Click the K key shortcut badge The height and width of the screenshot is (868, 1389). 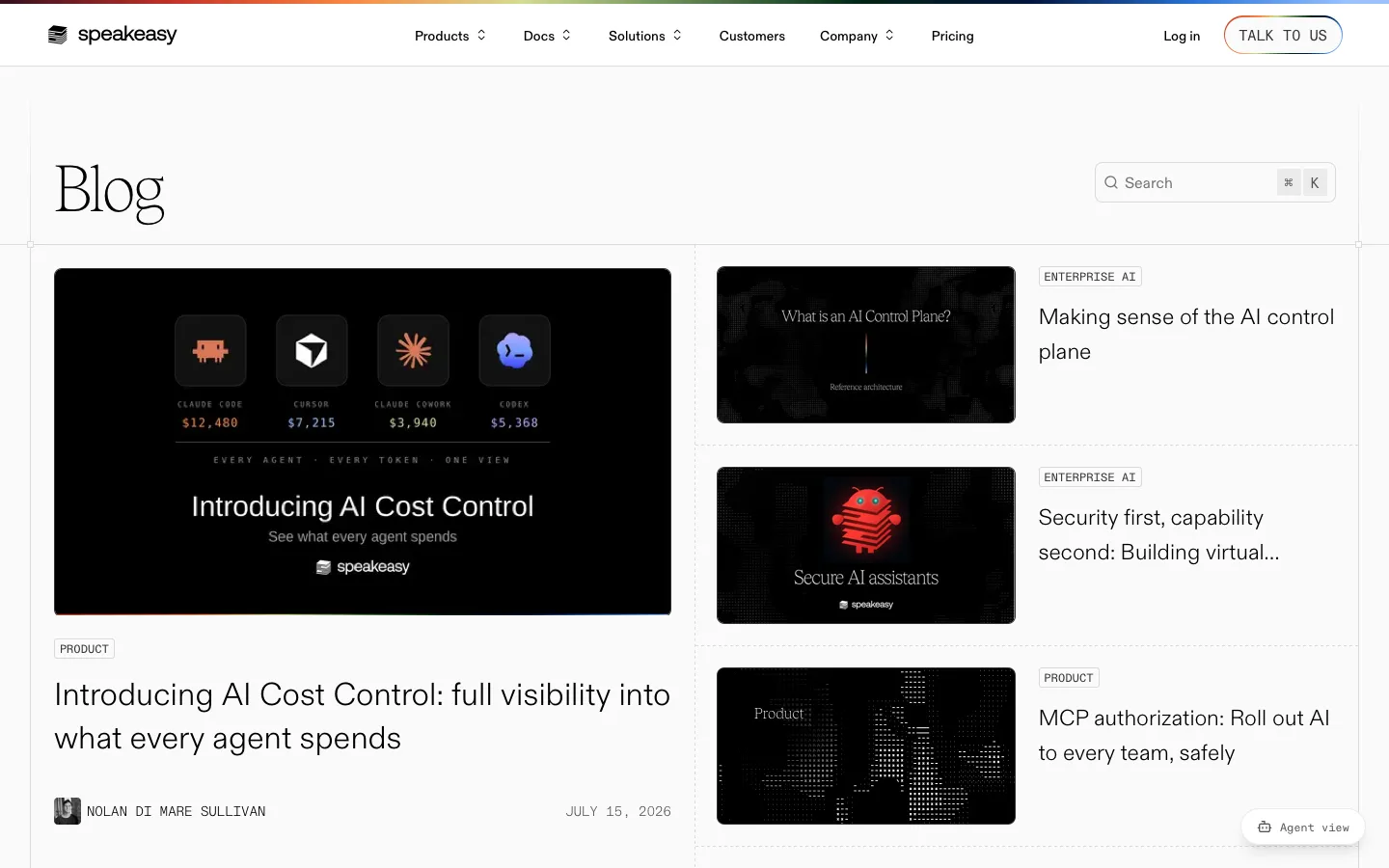coord(1315,182)
